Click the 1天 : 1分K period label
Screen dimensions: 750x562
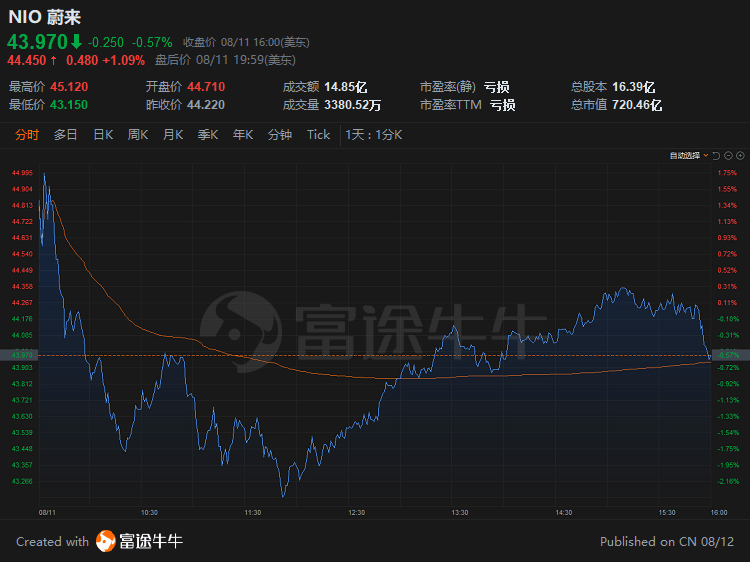[374, 135]
